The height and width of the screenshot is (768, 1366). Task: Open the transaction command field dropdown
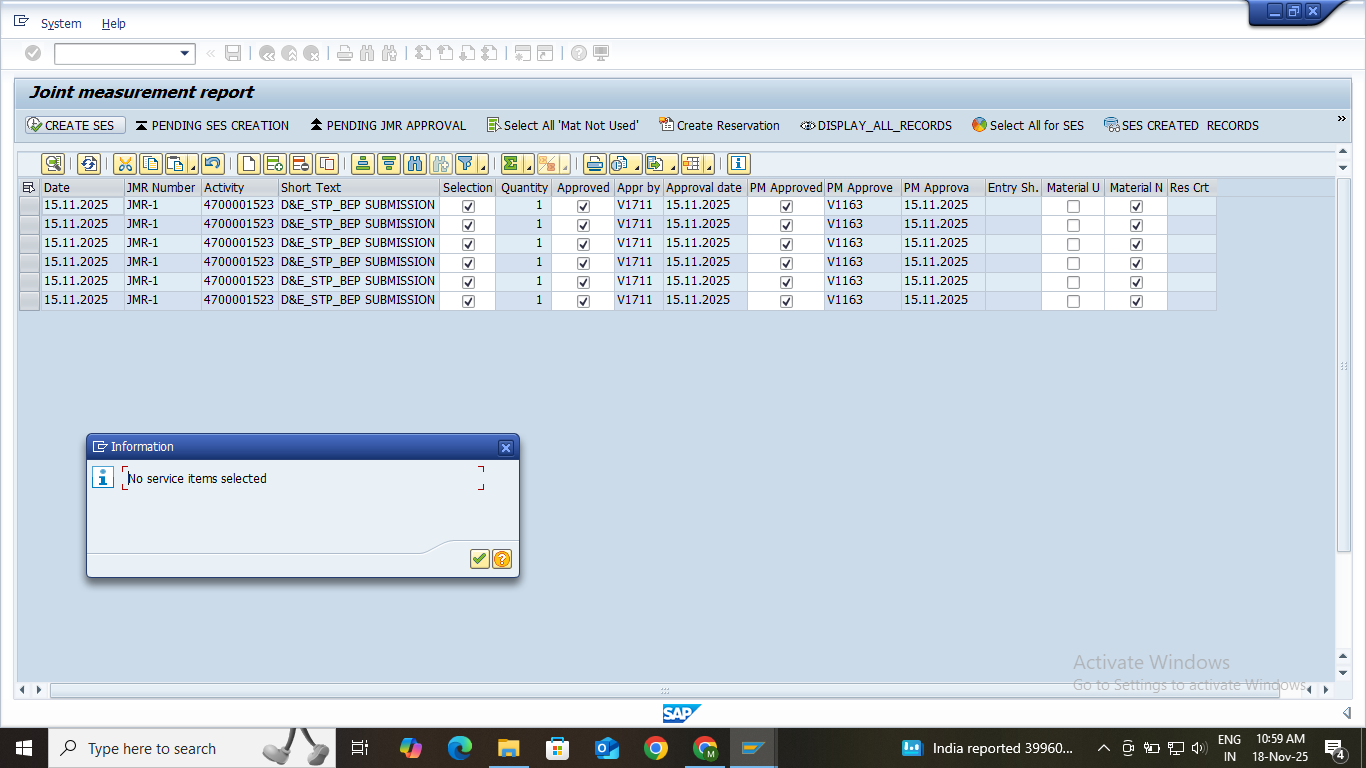[x=185, y=54]
